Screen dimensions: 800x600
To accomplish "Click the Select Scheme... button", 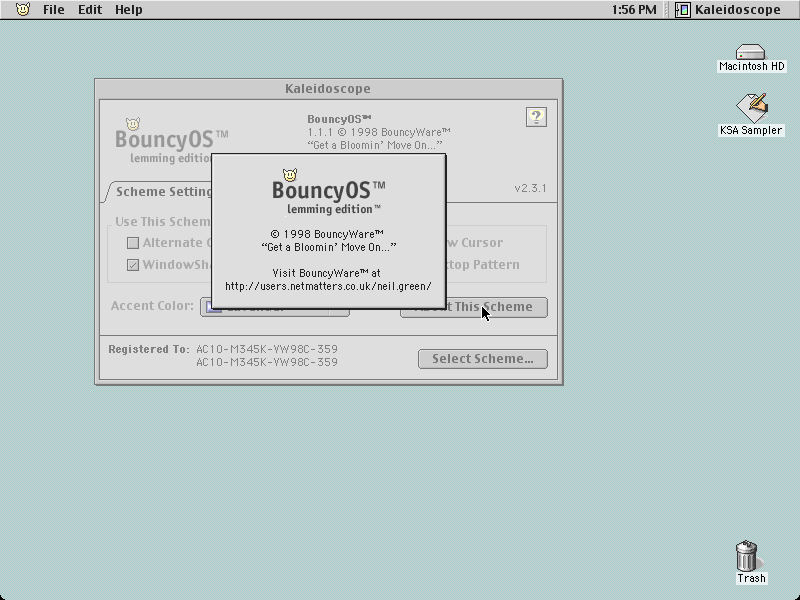I will [x=483, y=359].
